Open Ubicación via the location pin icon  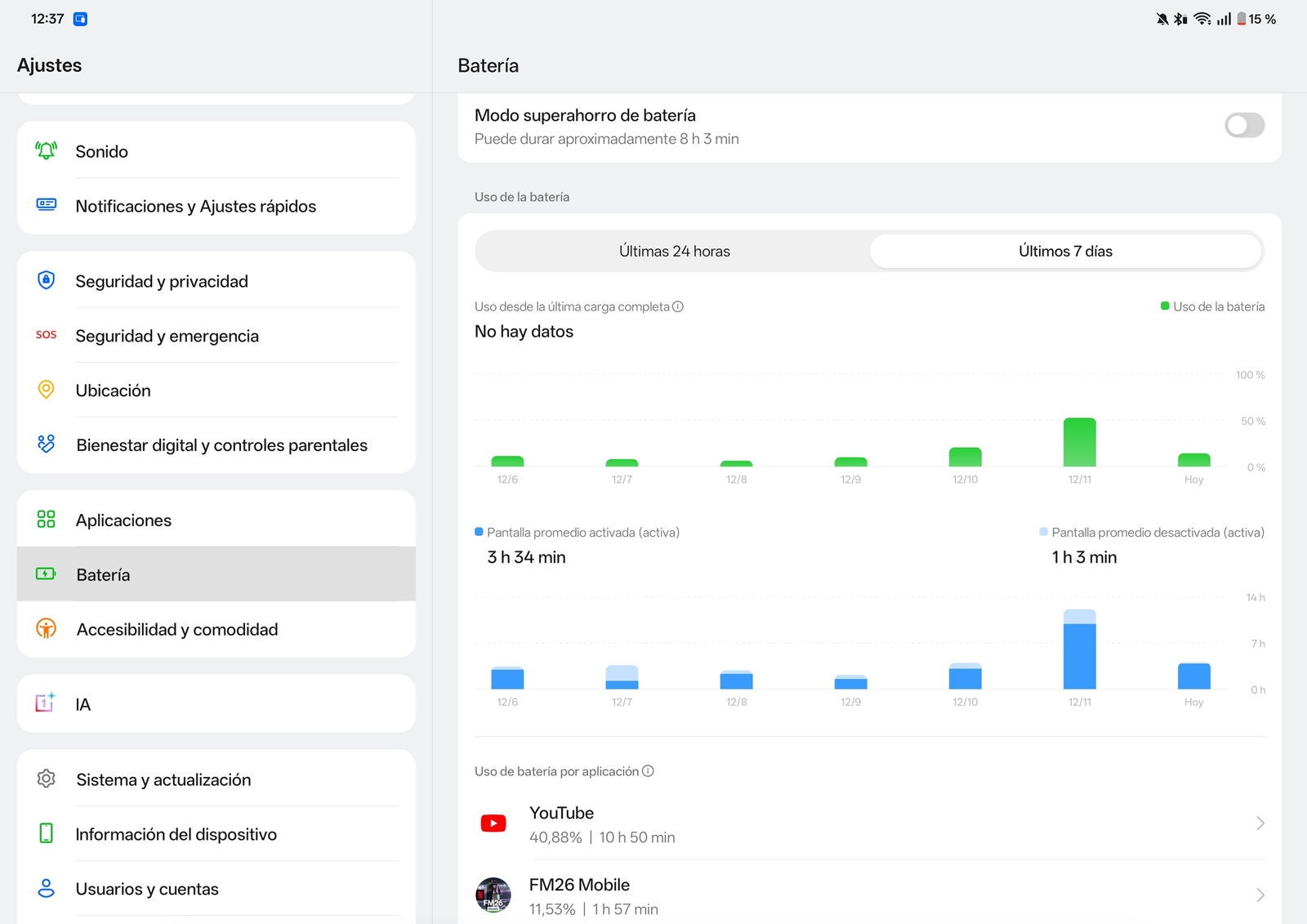pos(47,390)
